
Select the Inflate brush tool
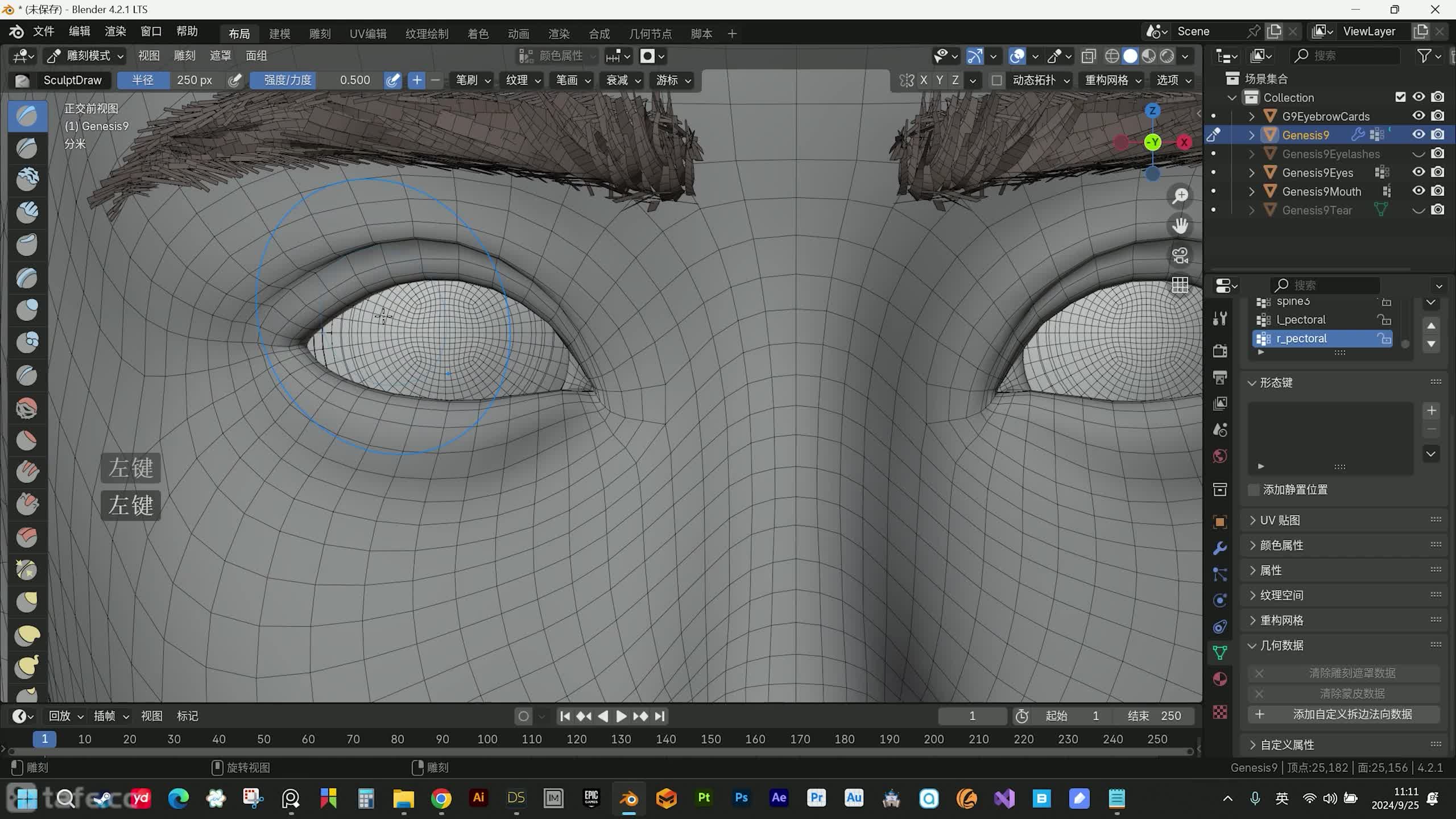pyautogui.click(x=26, y=311)
